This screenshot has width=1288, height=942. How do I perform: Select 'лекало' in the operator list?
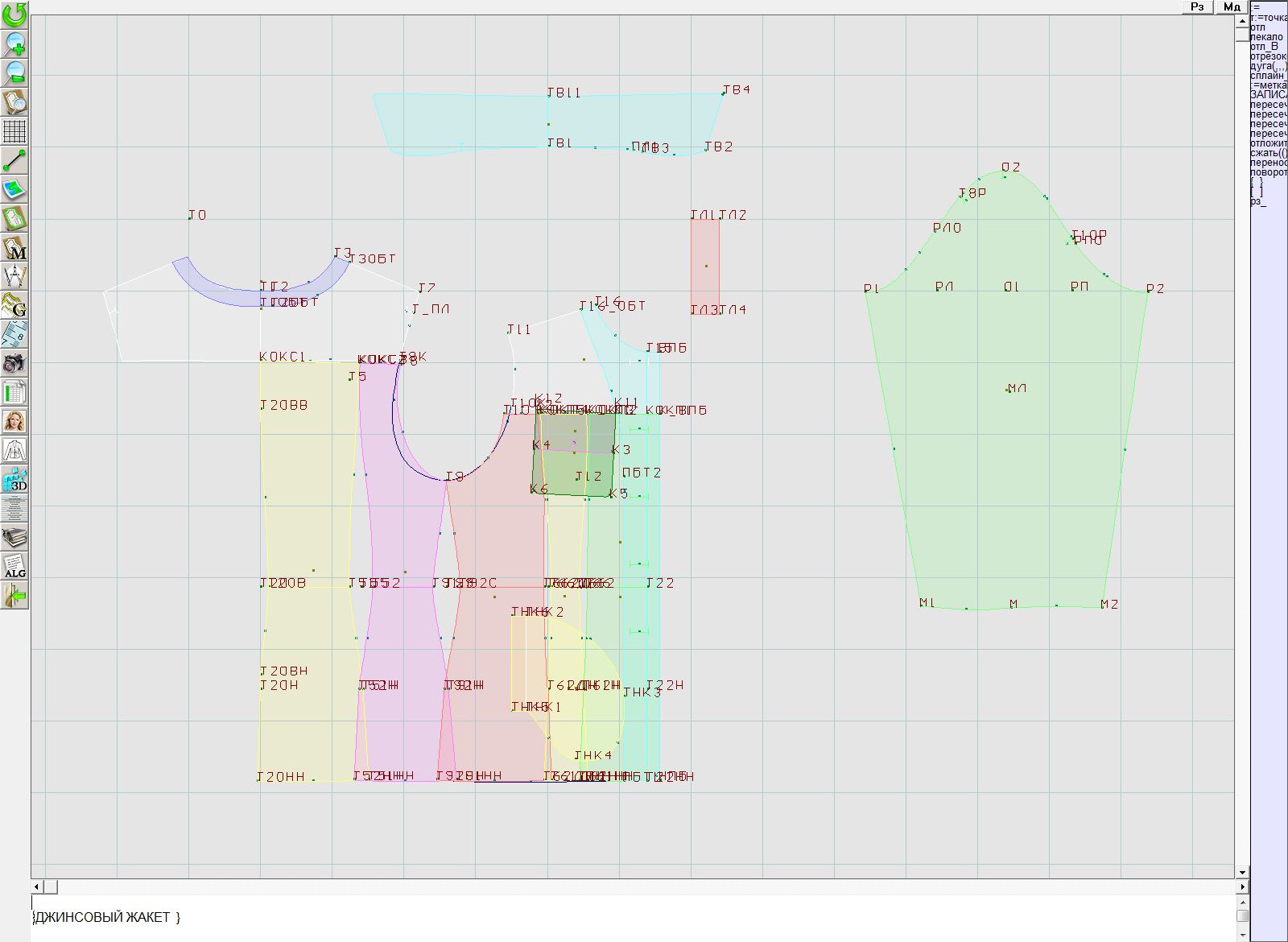tap(1267, 37)
